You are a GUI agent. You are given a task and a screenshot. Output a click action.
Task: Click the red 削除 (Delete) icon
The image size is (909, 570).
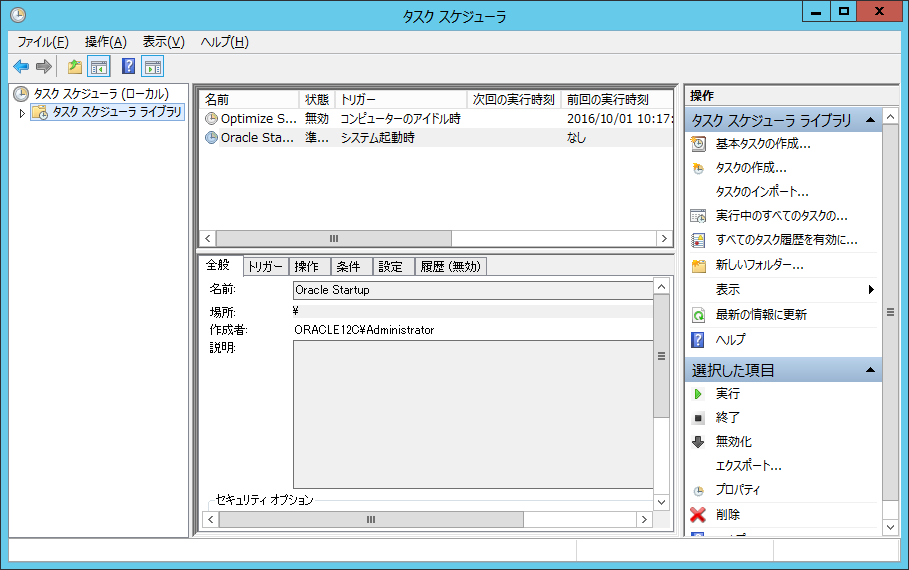(698, 514)
